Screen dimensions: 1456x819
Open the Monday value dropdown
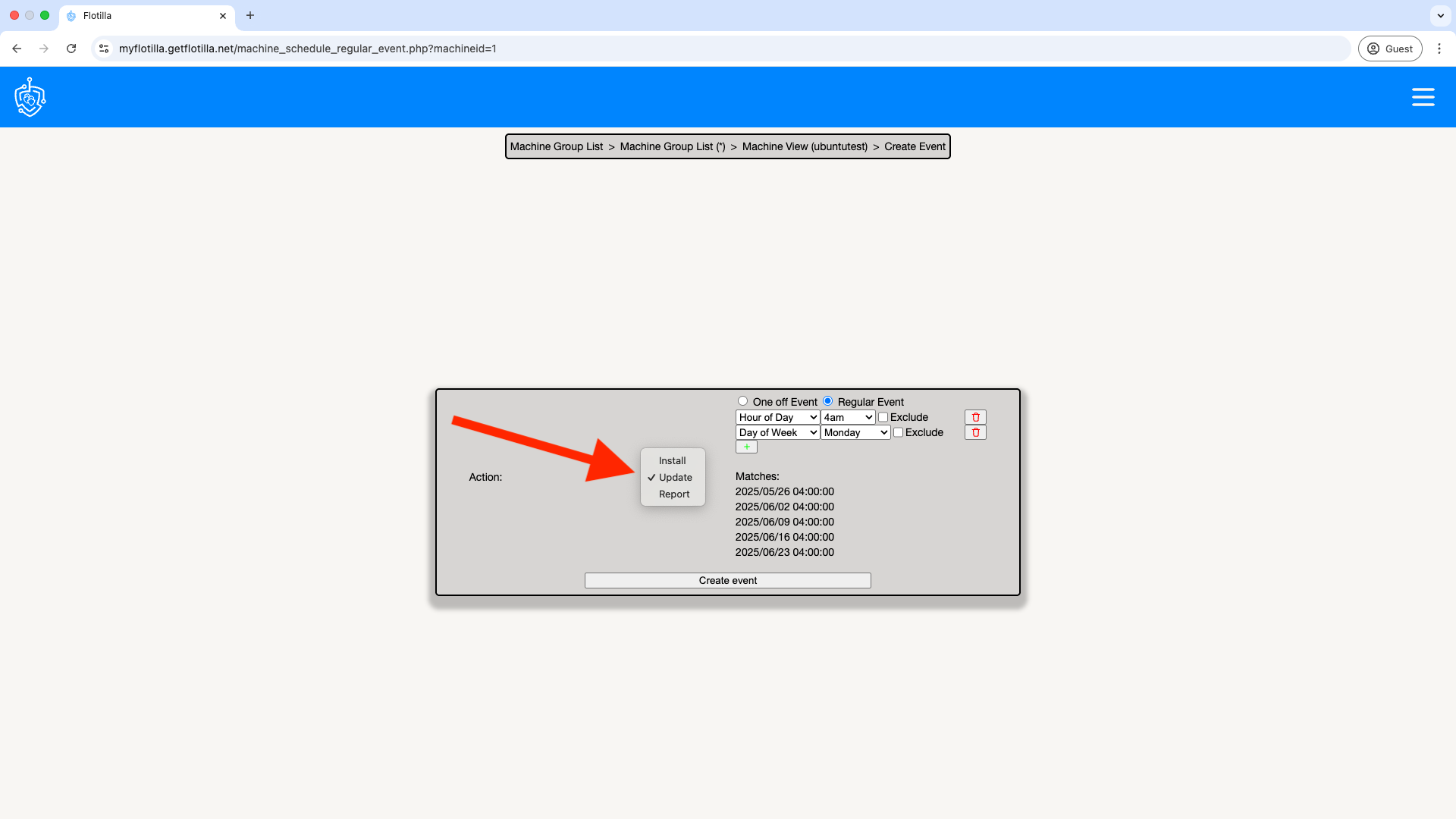tap(855, 432)
